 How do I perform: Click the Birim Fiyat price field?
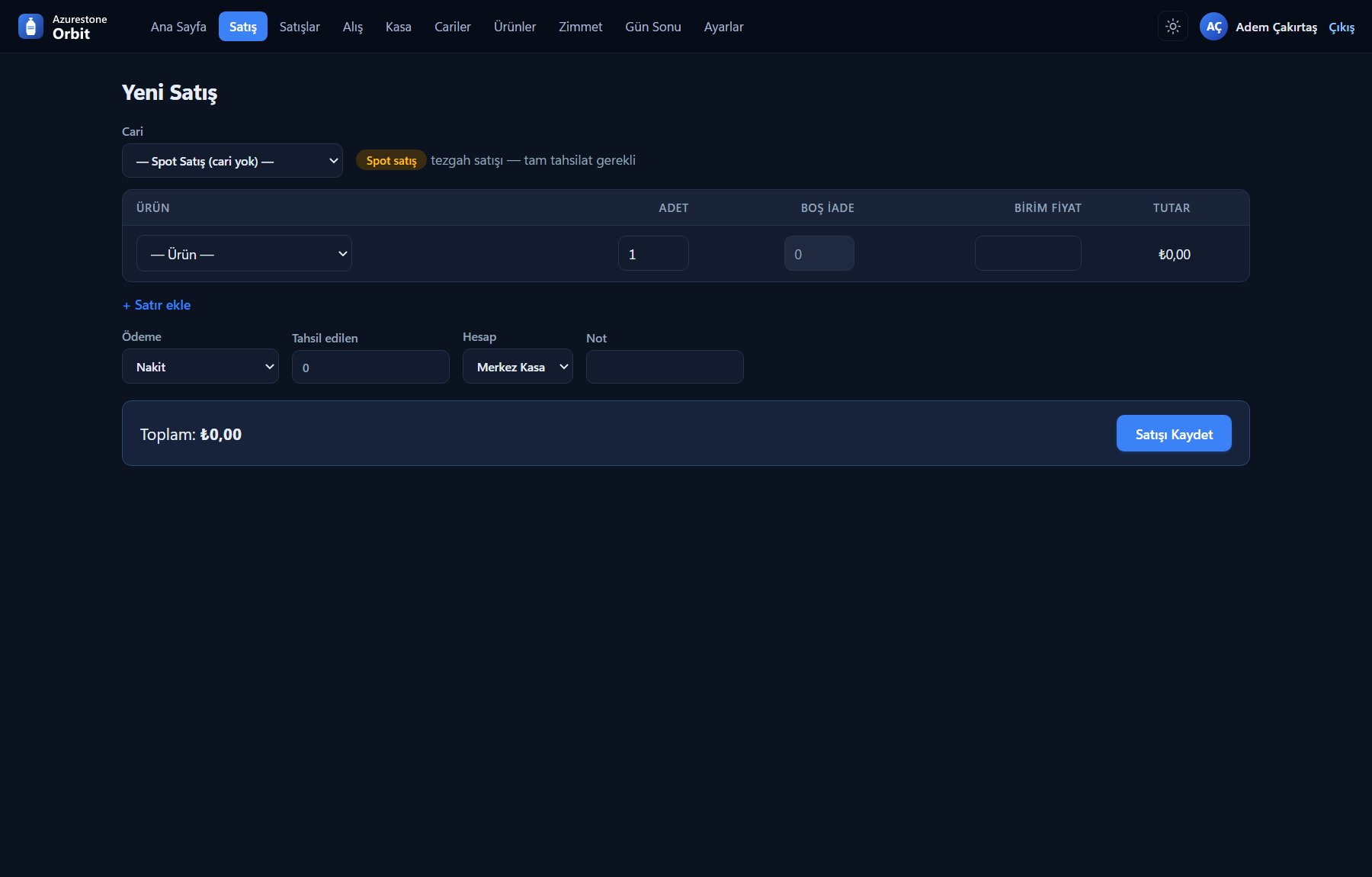[1028, 254]
